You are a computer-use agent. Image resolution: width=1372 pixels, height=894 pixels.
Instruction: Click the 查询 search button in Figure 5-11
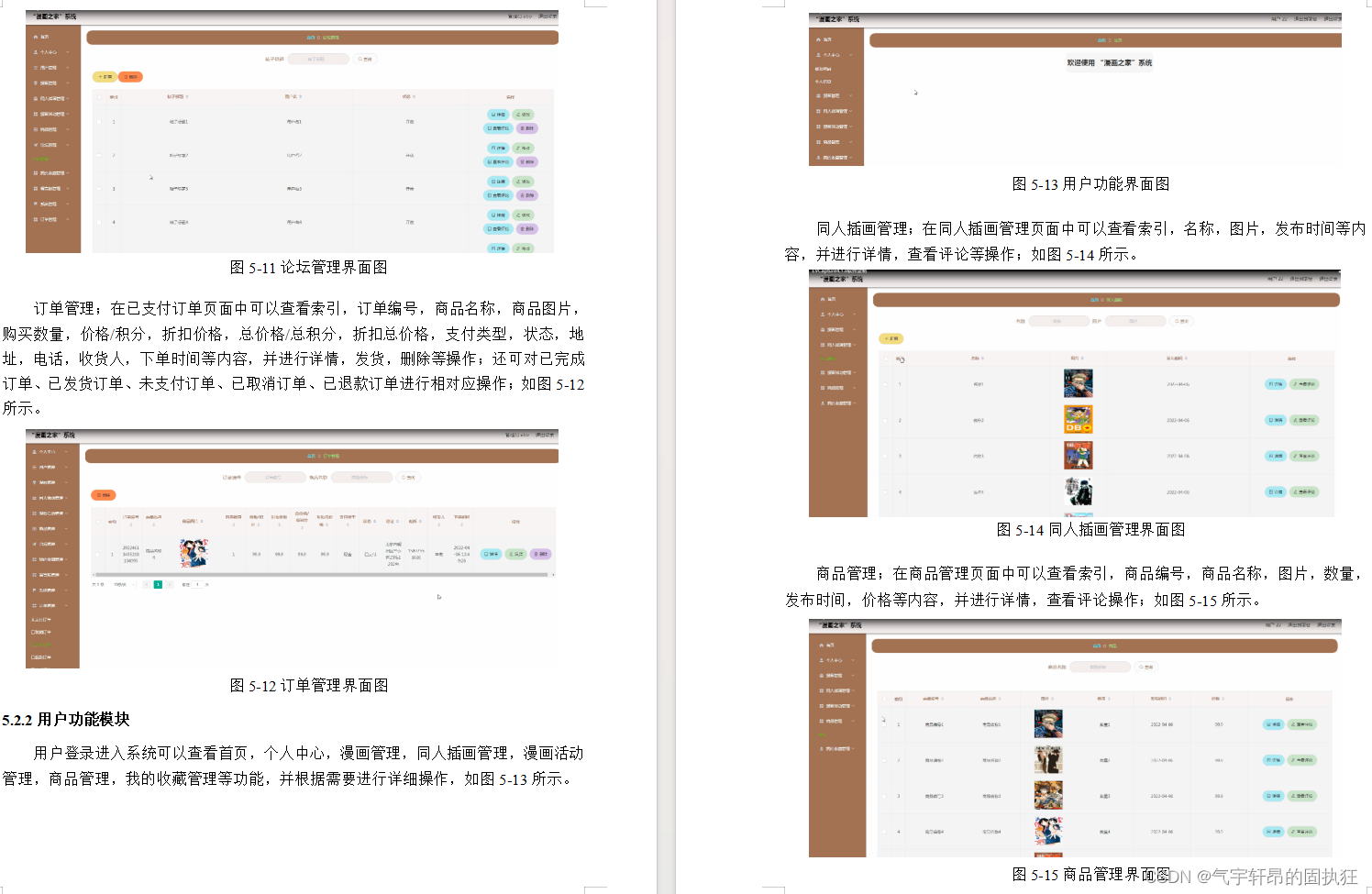pyautogui.click(x=365, y=60)
